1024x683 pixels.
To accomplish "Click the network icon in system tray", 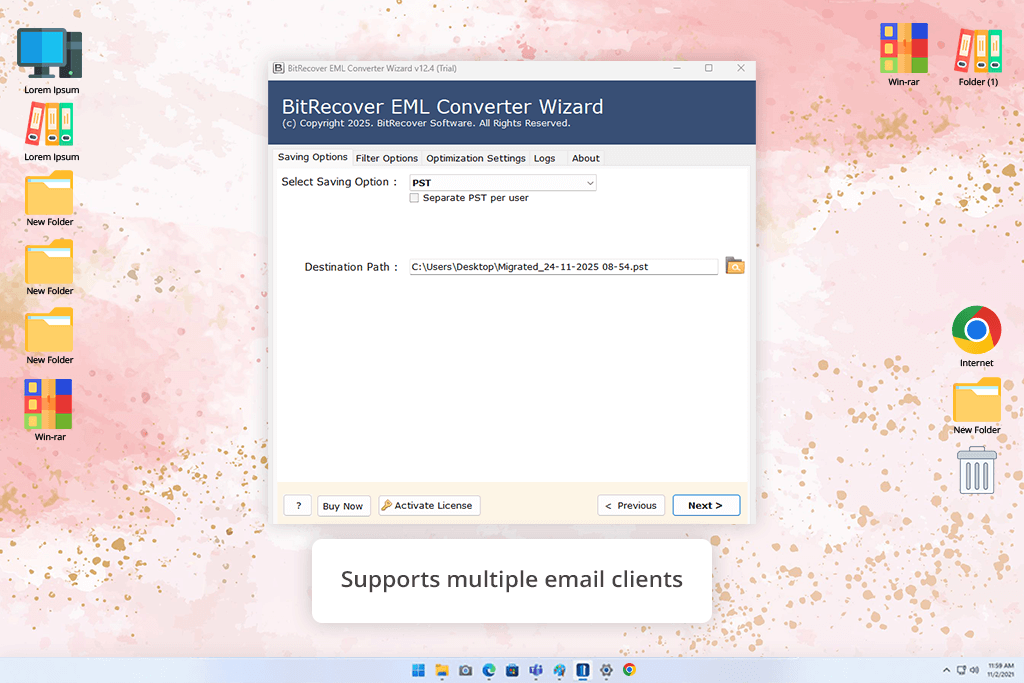I will tap(961, 670).
